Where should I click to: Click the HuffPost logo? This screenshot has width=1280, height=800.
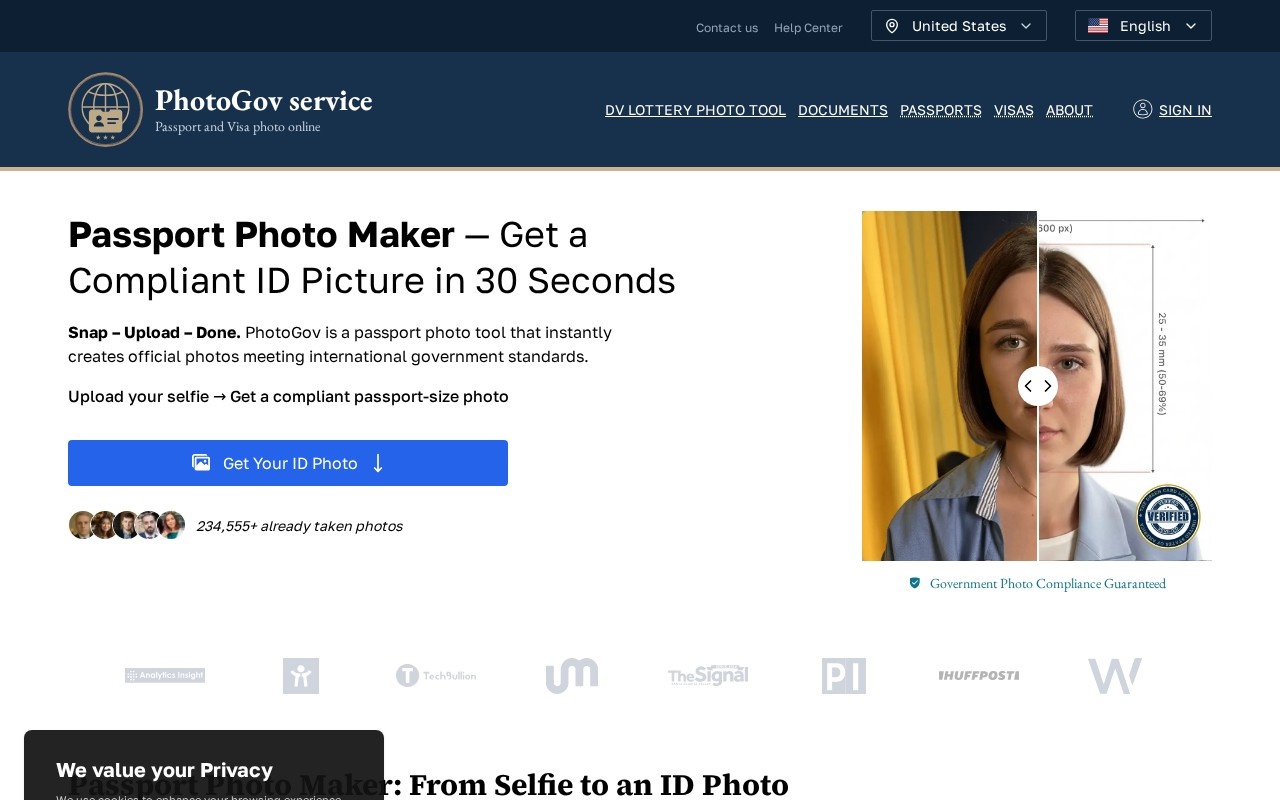(979, 676)
